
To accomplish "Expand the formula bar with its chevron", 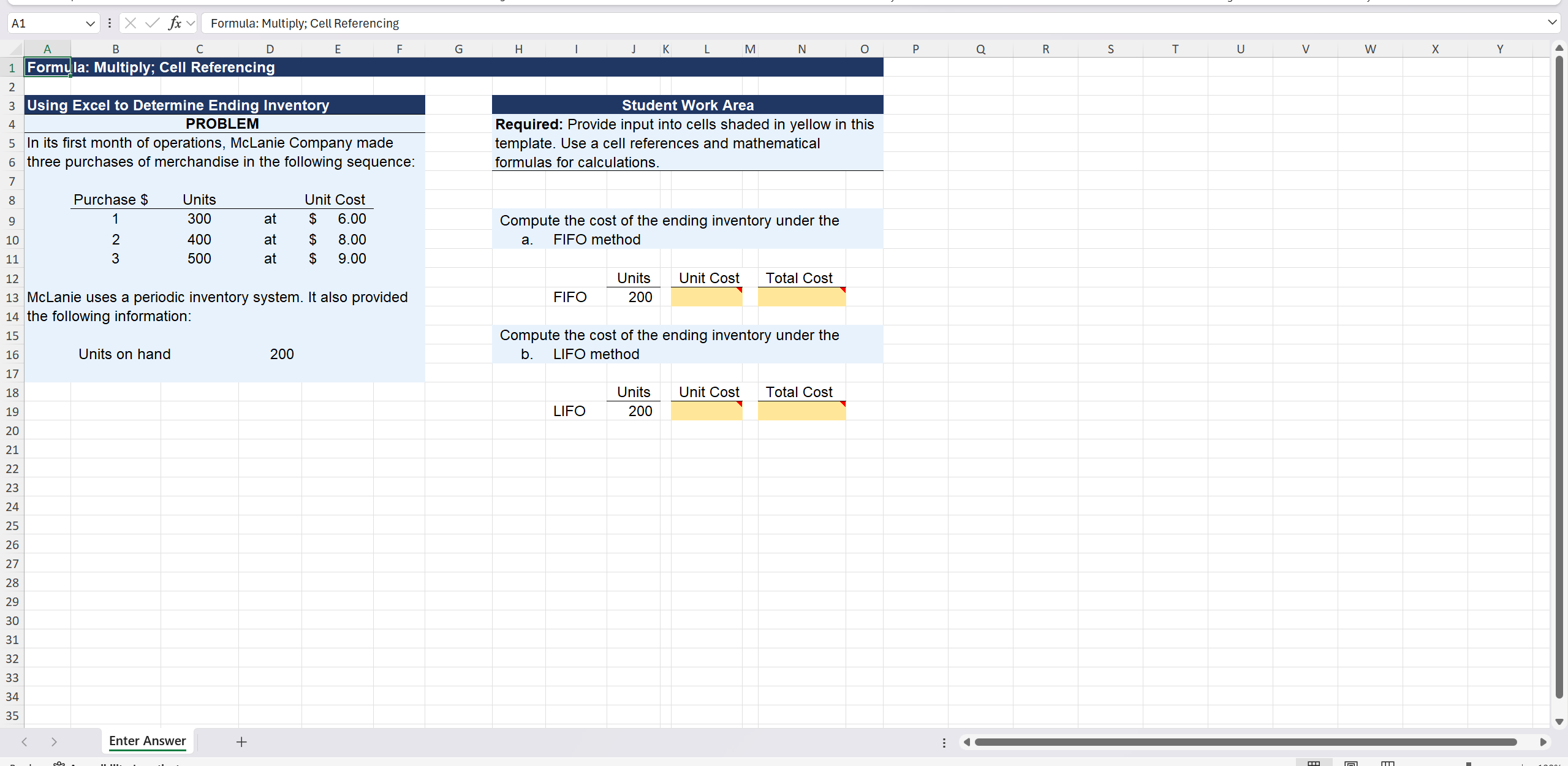I will 1553,22.
